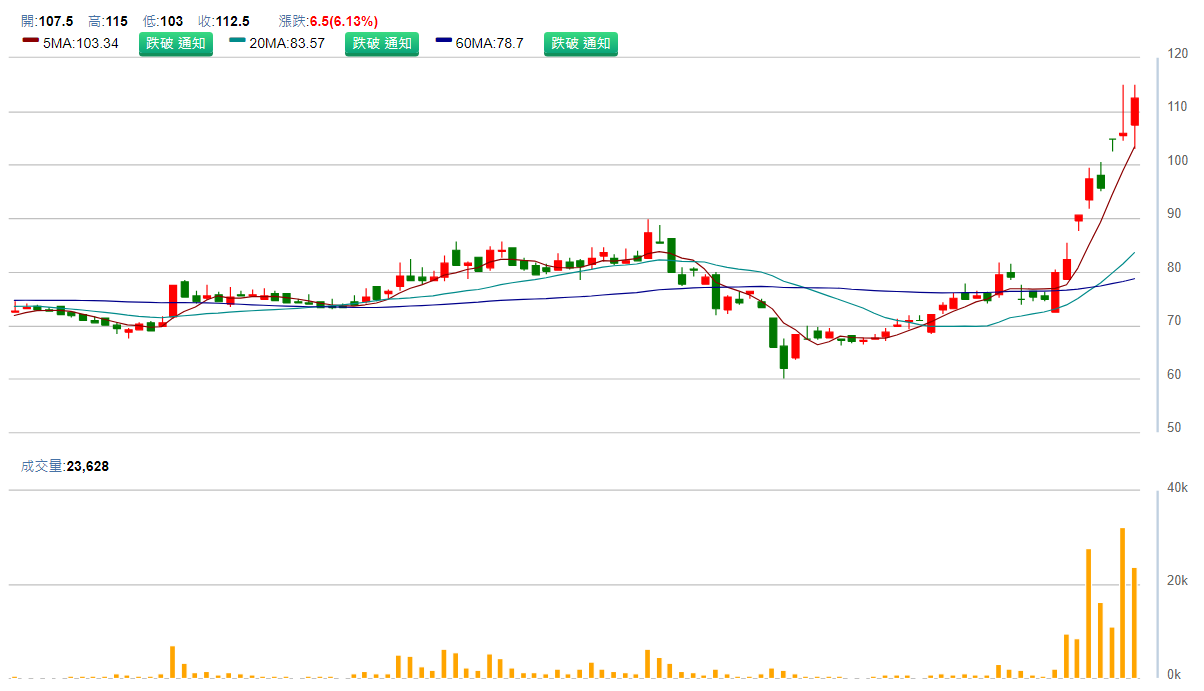
Task: Click the latest red candlestick near 112
Action: [1135, 111]
